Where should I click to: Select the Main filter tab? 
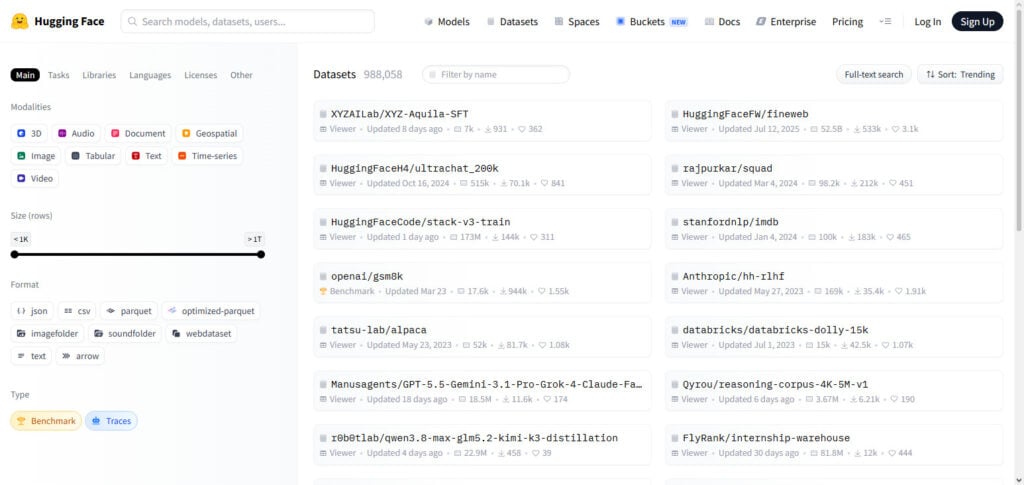tap(25, 75)
